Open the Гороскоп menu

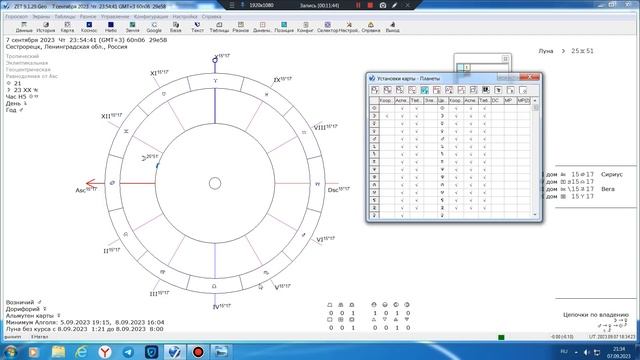pyautogui.click(x=16, y=17)
